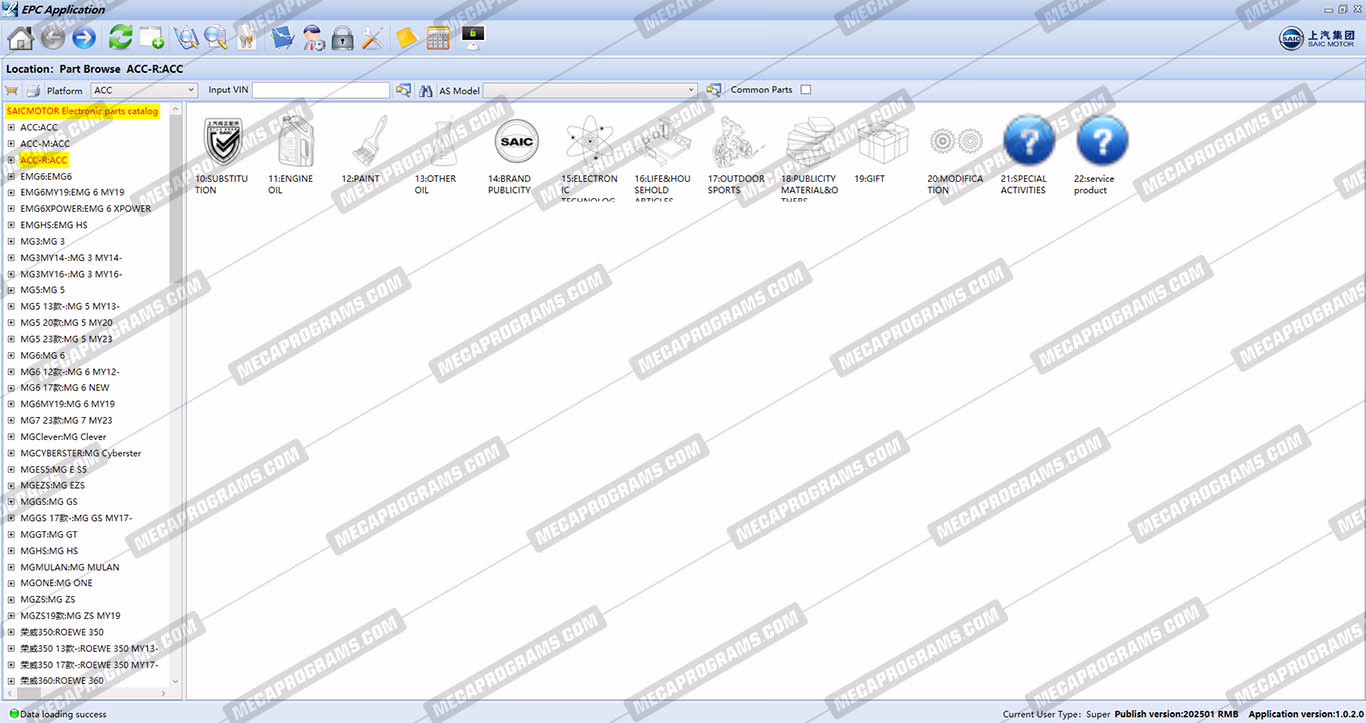The width and height of the screenshot is (1366, 723).
Task: Click SAICMOTOR Electronic parts catalog root
Action: 82,111
